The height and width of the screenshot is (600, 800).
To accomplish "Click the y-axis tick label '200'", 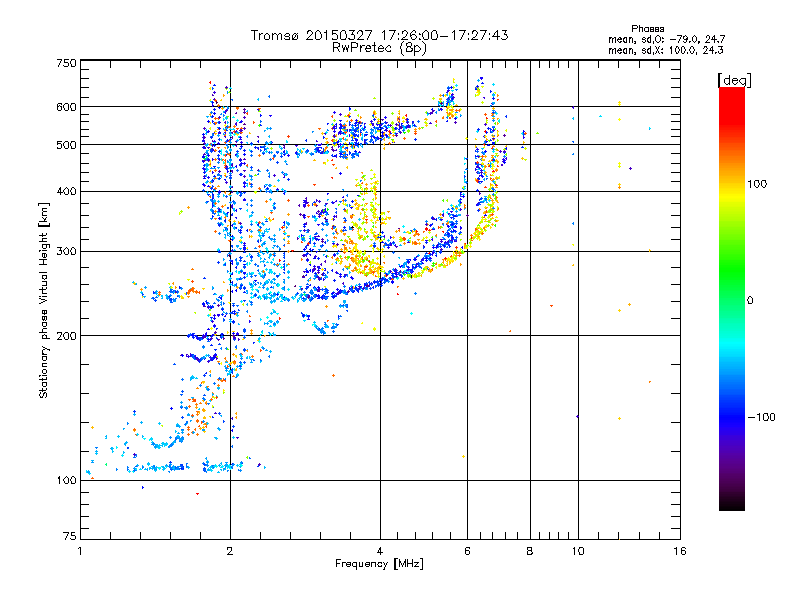I will coord(66,336).
